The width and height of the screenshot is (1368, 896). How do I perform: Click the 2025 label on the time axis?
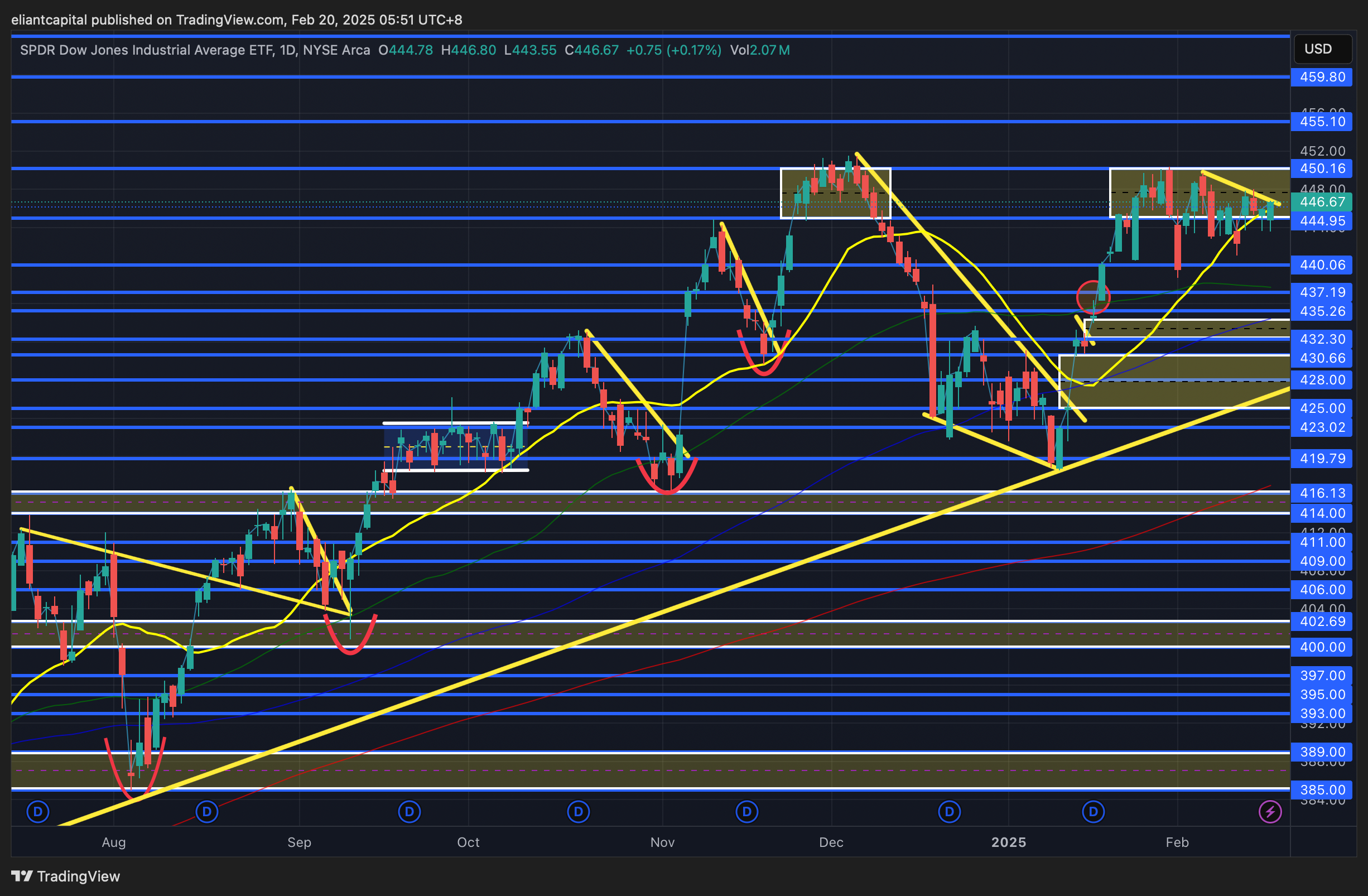click(x=1008, y=842)
